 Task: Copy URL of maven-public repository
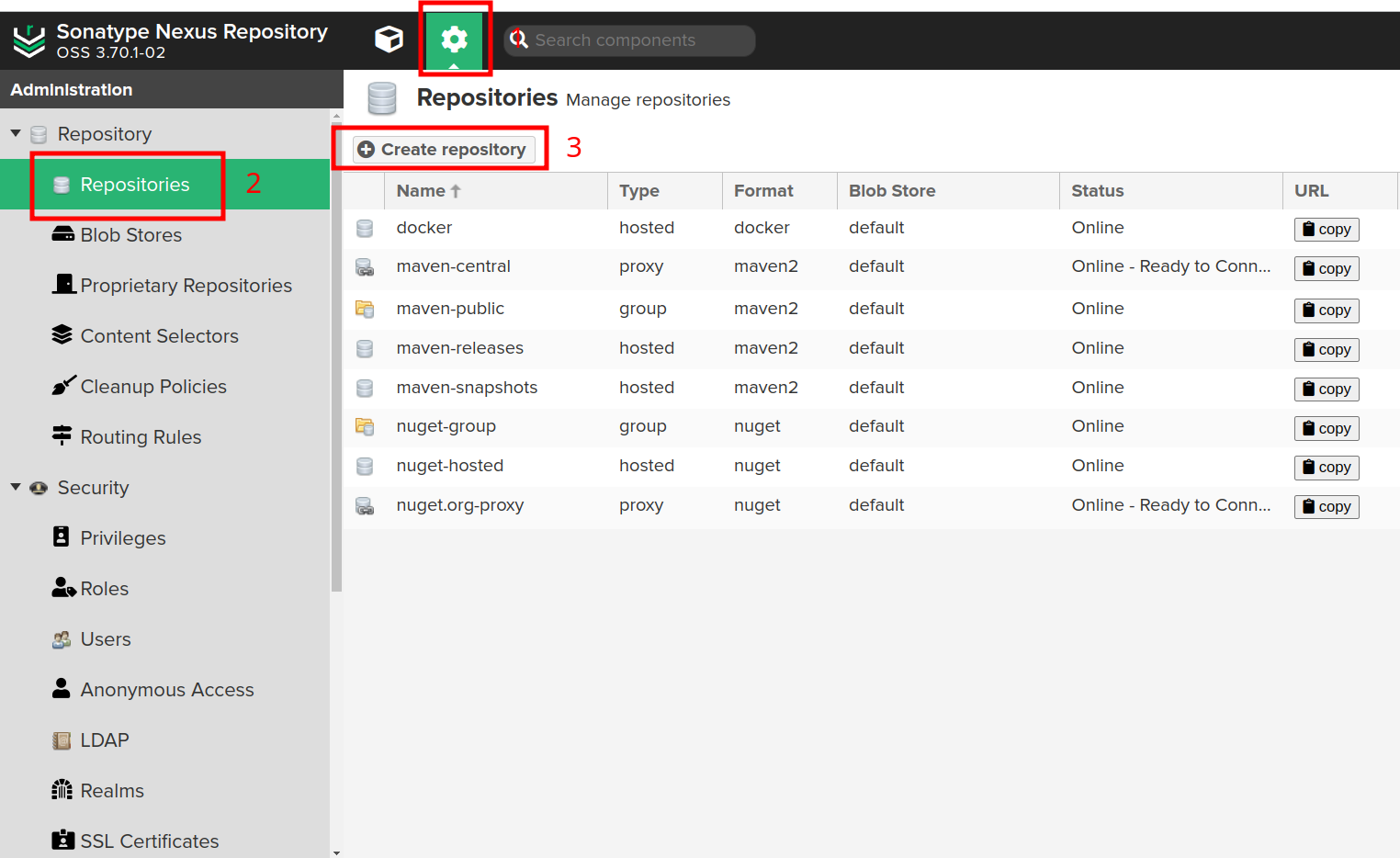pyautogui.click(x=1327, y=310)
